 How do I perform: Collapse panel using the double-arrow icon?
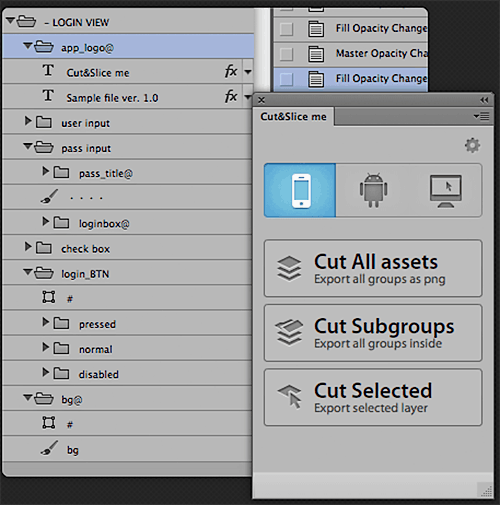(x=484, y=100)
